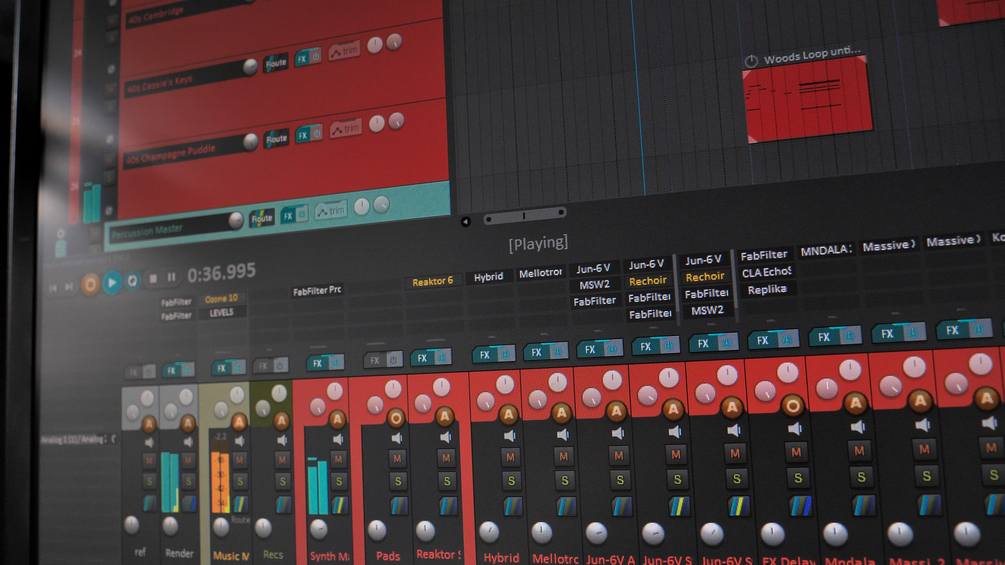This screenshot has height=565, width=1005.
Task: Solo the FX Delay mixer strip
Action: 798,477
